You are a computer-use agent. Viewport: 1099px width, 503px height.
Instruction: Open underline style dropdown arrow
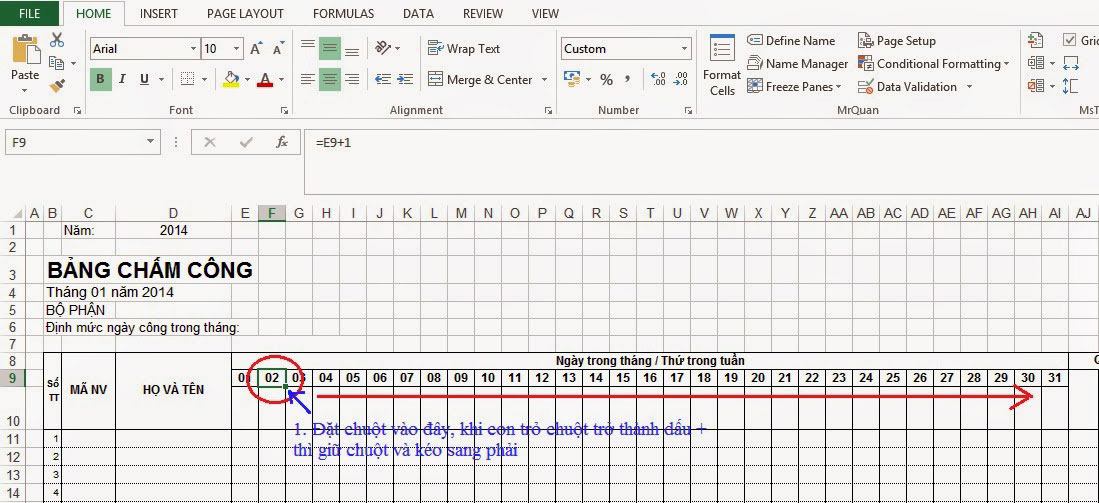pos(161,80)
